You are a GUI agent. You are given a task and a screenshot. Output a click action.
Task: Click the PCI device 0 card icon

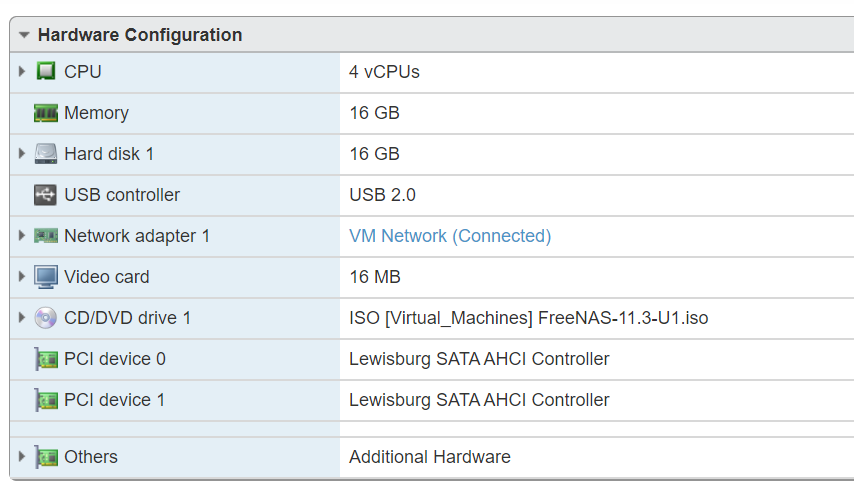tap(46, 359)
